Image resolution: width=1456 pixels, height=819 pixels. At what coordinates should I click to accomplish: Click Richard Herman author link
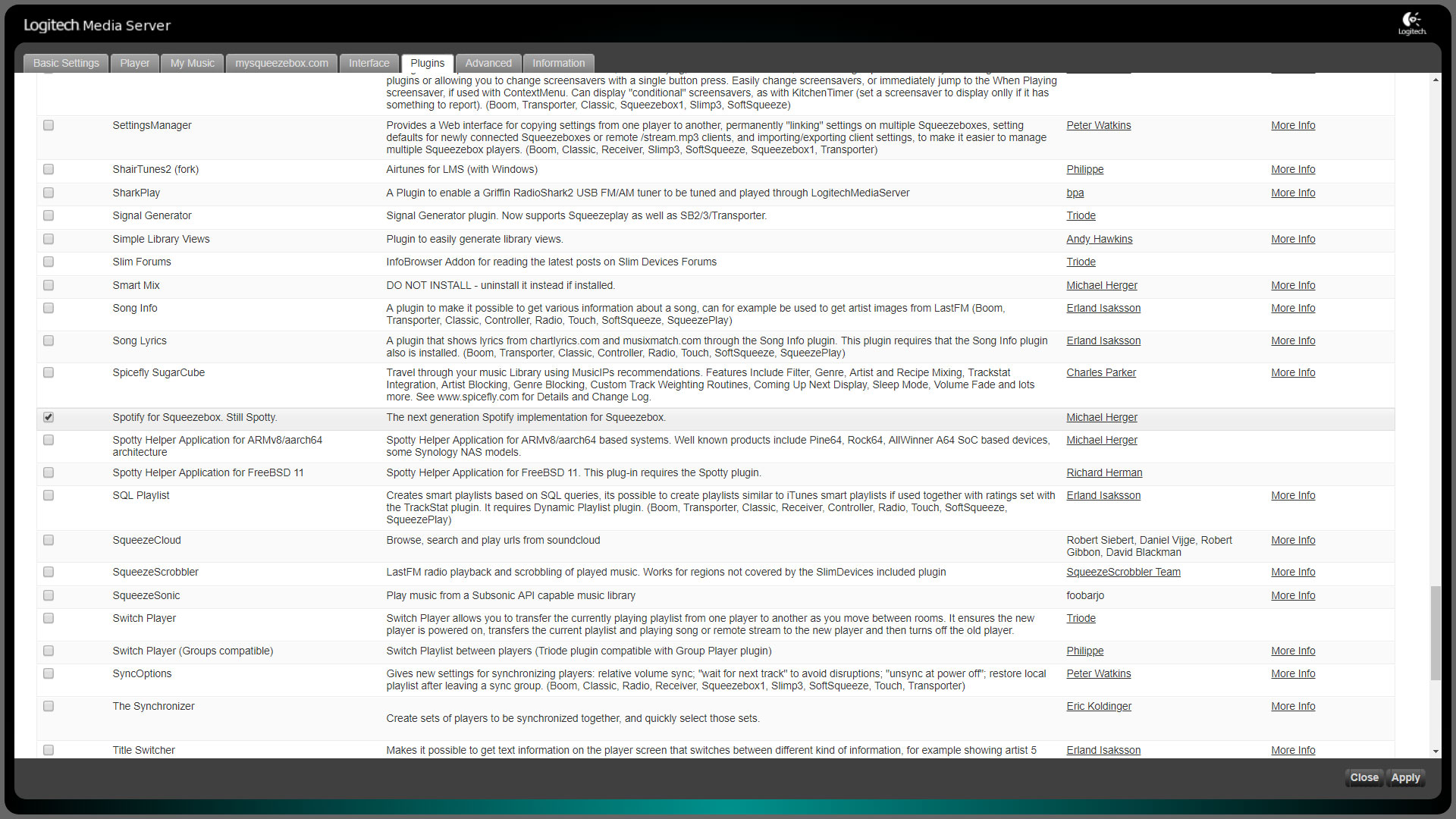click(x=1104, y=472)
